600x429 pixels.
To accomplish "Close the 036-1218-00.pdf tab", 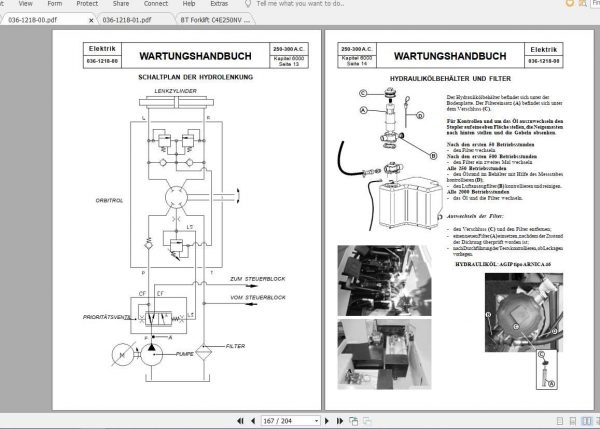I will tap(91, 20).
